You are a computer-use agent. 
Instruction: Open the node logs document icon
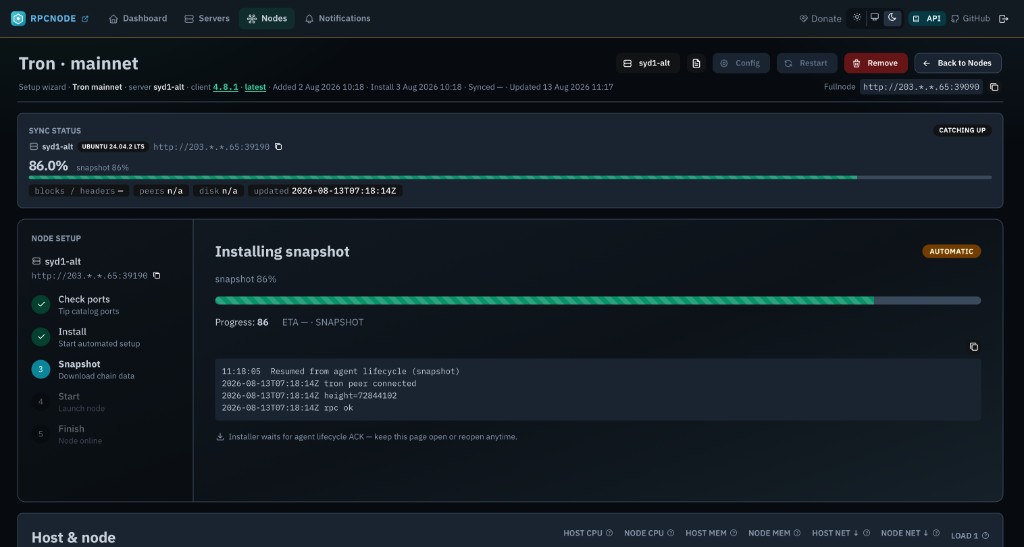[696, 63]
